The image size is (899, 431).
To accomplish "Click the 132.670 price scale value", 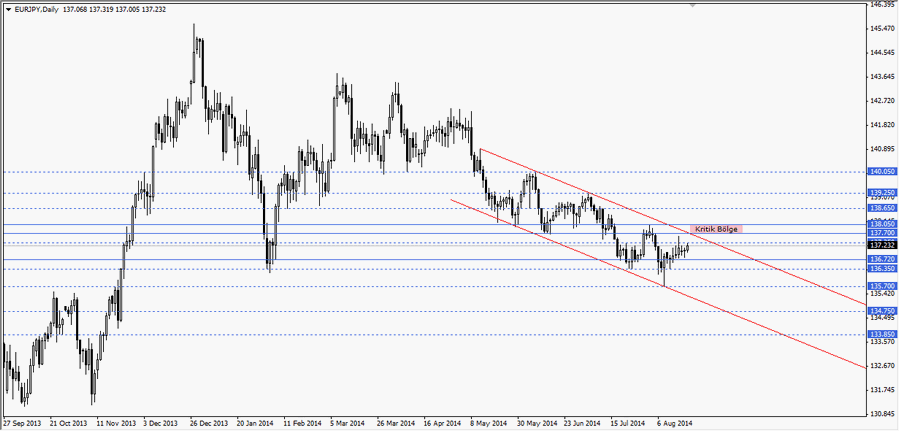I will click(x=882, y=365).
